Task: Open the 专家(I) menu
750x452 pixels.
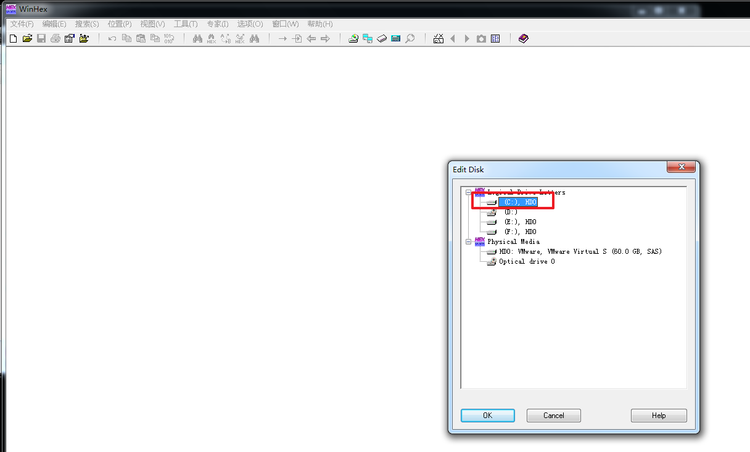Action: 218,24
